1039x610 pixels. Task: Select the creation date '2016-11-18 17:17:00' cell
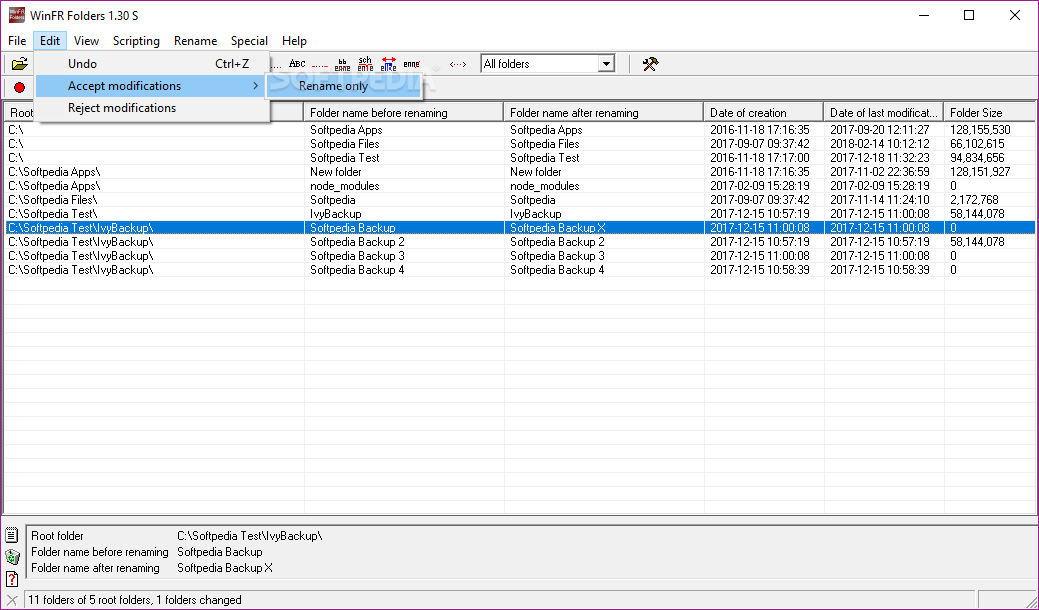point(759,158)
